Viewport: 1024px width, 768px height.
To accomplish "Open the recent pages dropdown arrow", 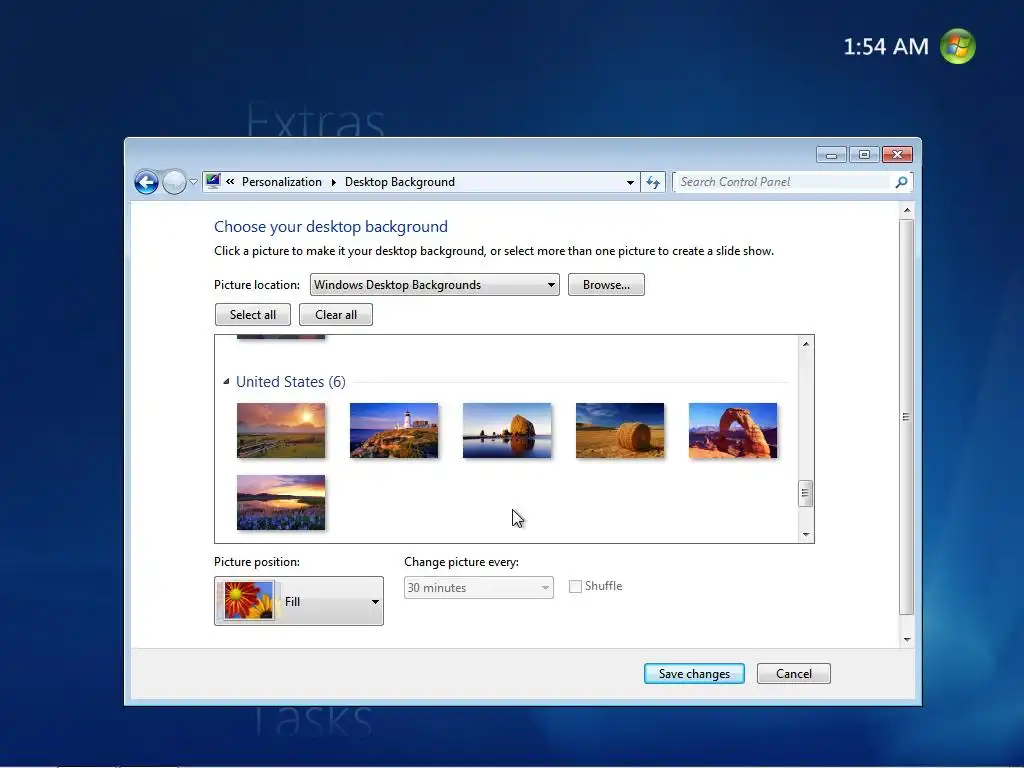I will tap(193, 182).
